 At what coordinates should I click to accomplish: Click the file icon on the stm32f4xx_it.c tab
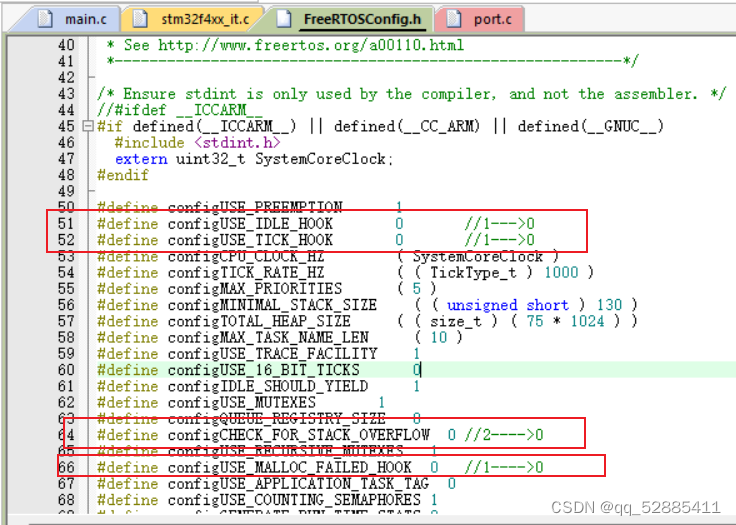[x=140, y=19]
